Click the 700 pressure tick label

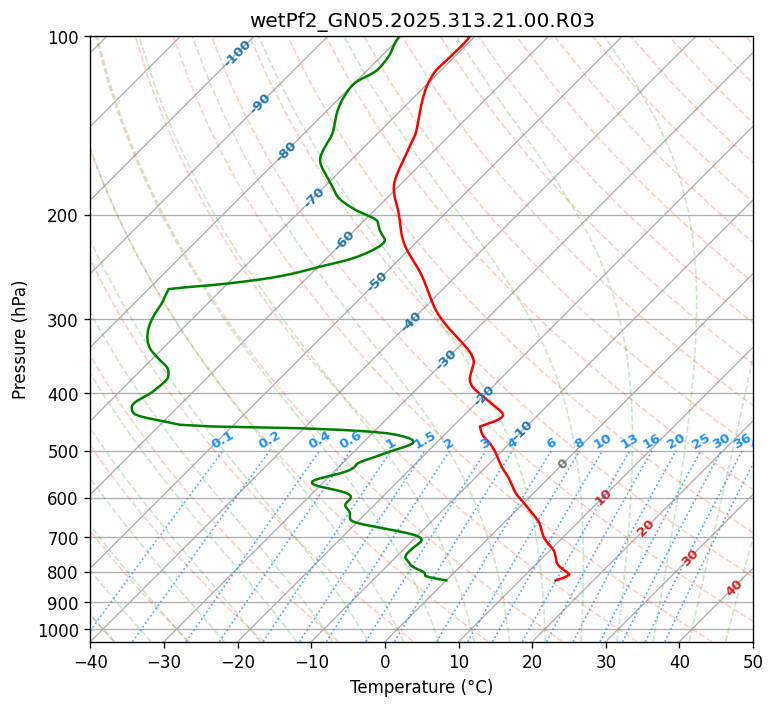[66, 538]
